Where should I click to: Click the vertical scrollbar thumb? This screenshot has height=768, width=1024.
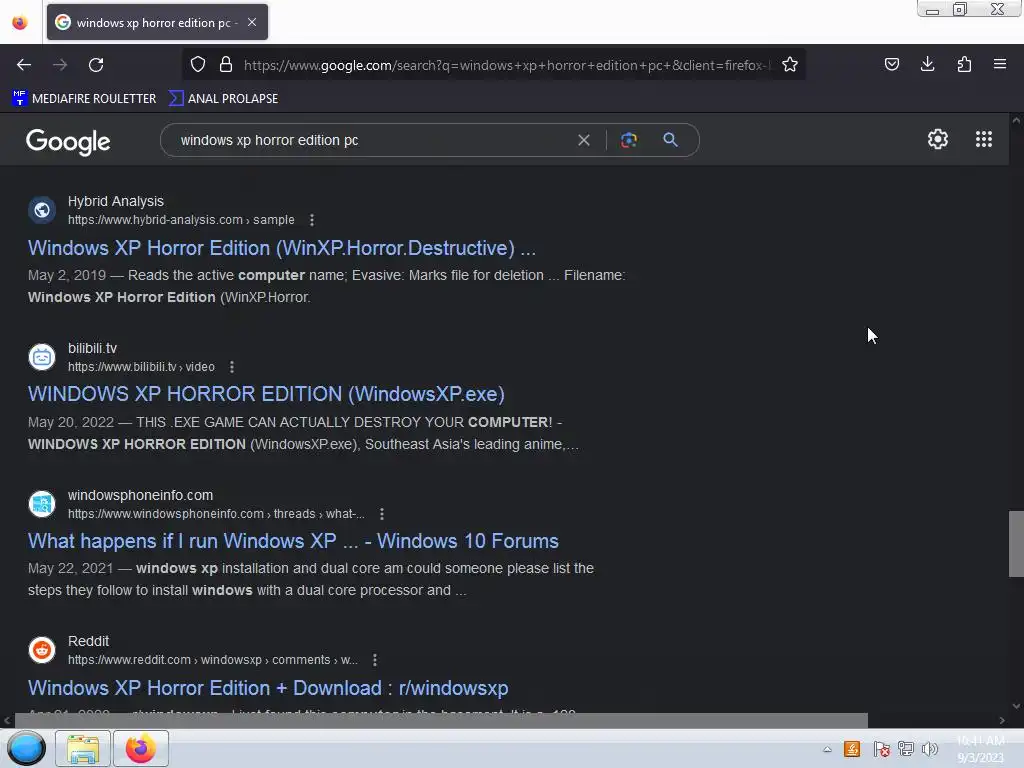coord(1016,544)
